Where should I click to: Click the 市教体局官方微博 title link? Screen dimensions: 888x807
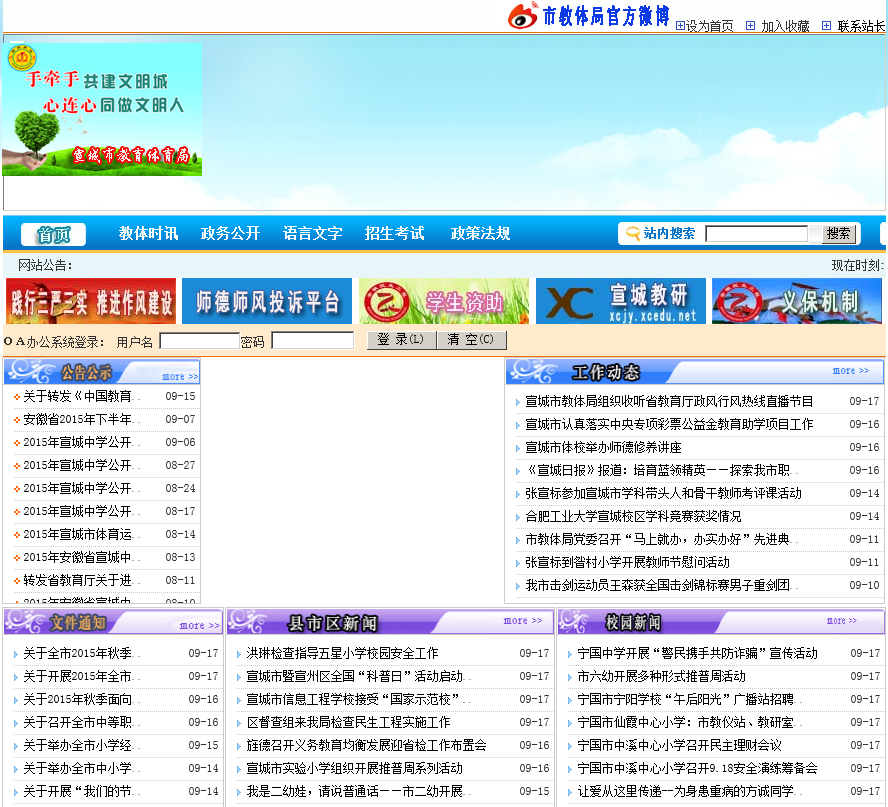606,16
